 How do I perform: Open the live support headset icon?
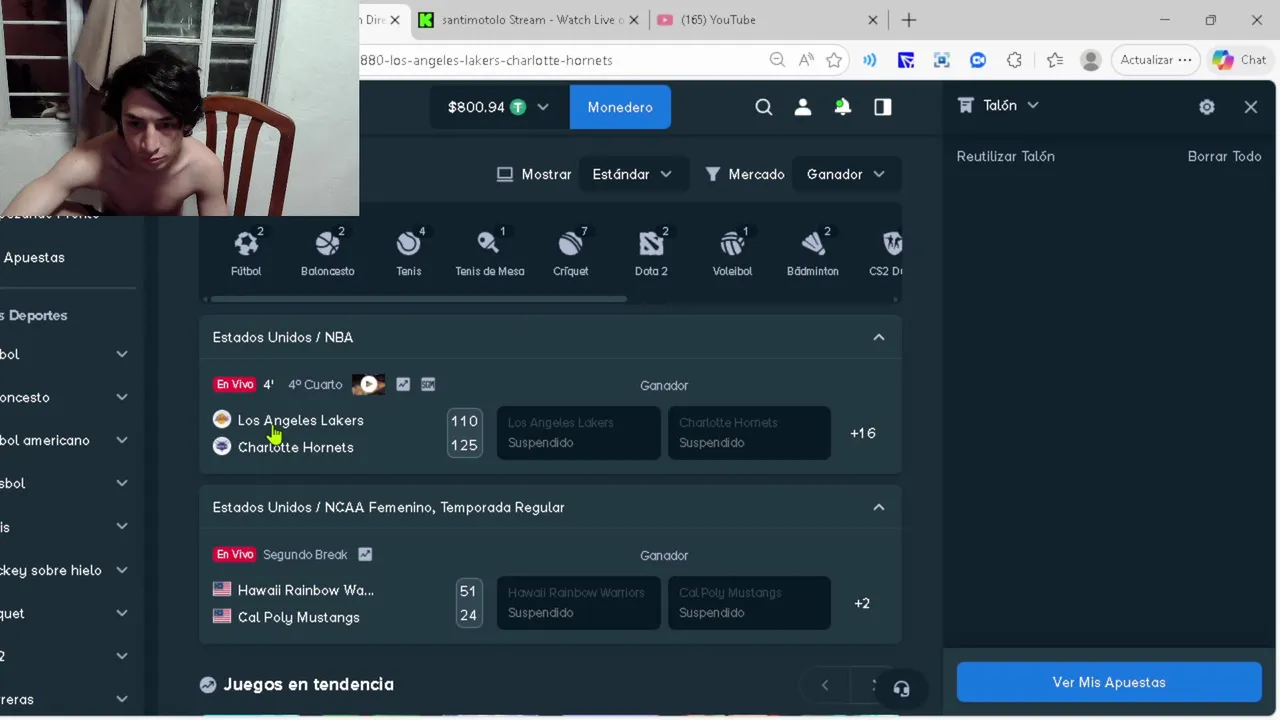point(901,688)
